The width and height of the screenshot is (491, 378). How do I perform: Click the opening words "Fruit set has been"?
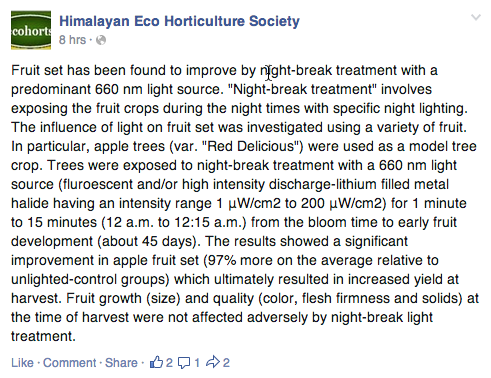[68, 70]
